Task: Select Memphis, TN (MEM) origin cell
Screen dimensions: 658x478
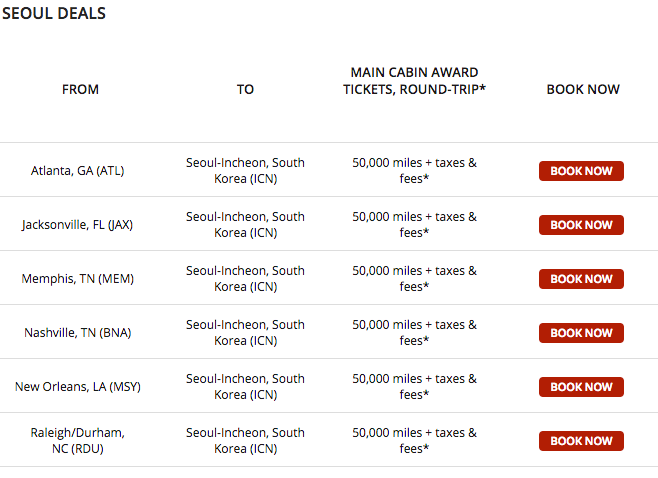Action: pos(78,279)
